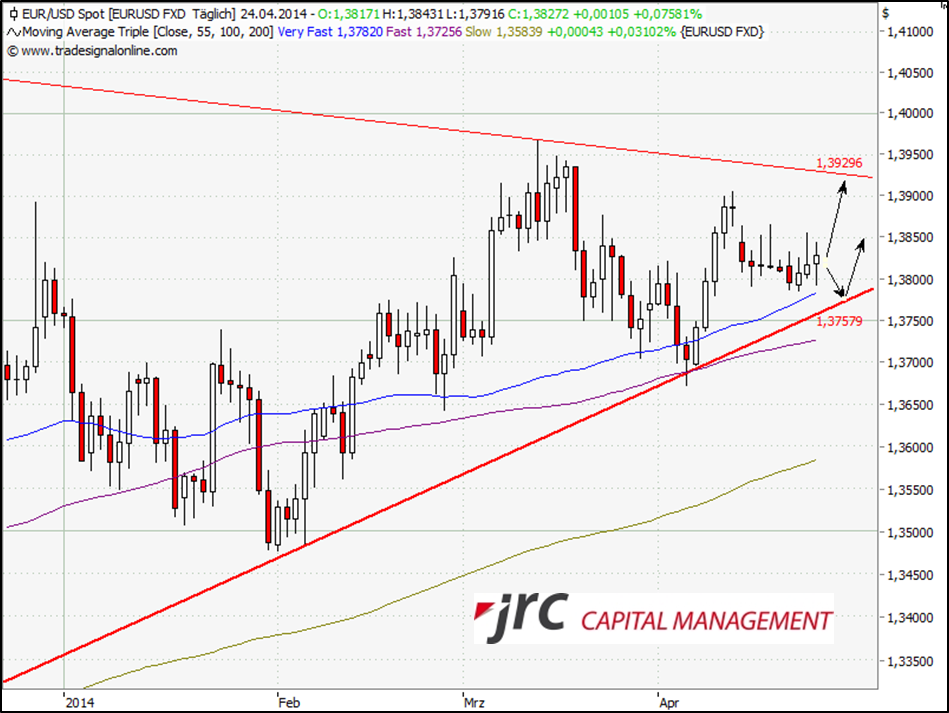The width and height of the screenshot is (949, 713).
Task: Click the JRC Capital Management logo
Action: click(653, 618)
